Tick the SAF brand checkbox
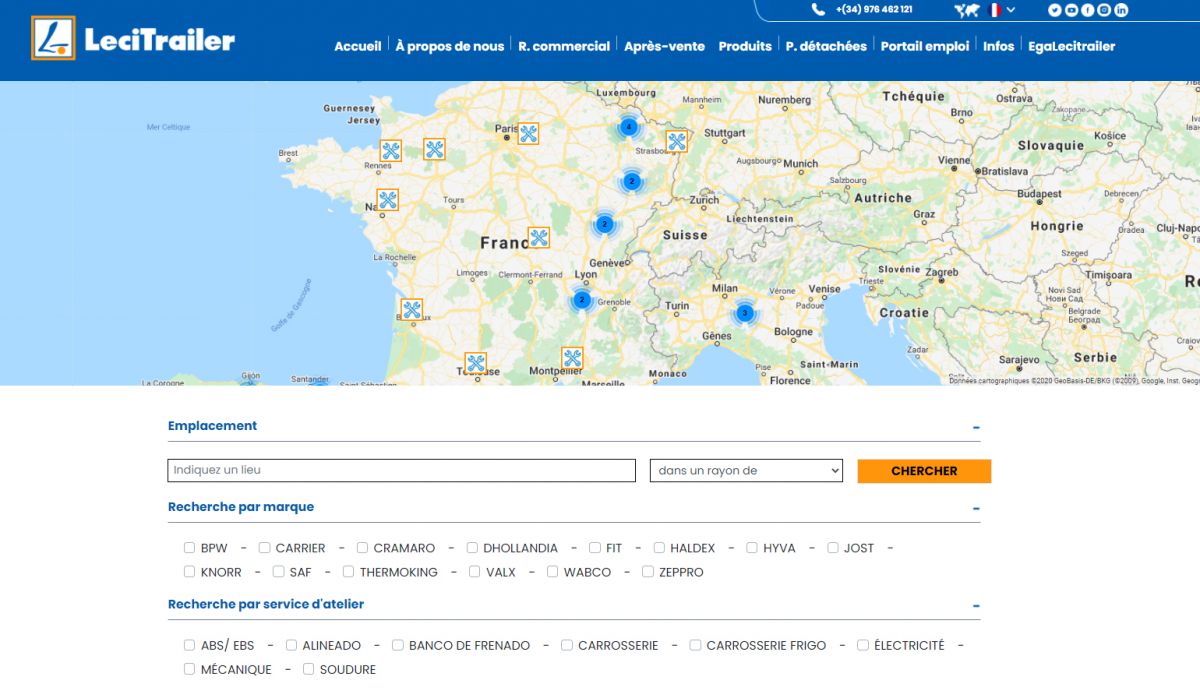Image resolution: width=1200 pixels, height=691 pixels. [x=278, y=572]
